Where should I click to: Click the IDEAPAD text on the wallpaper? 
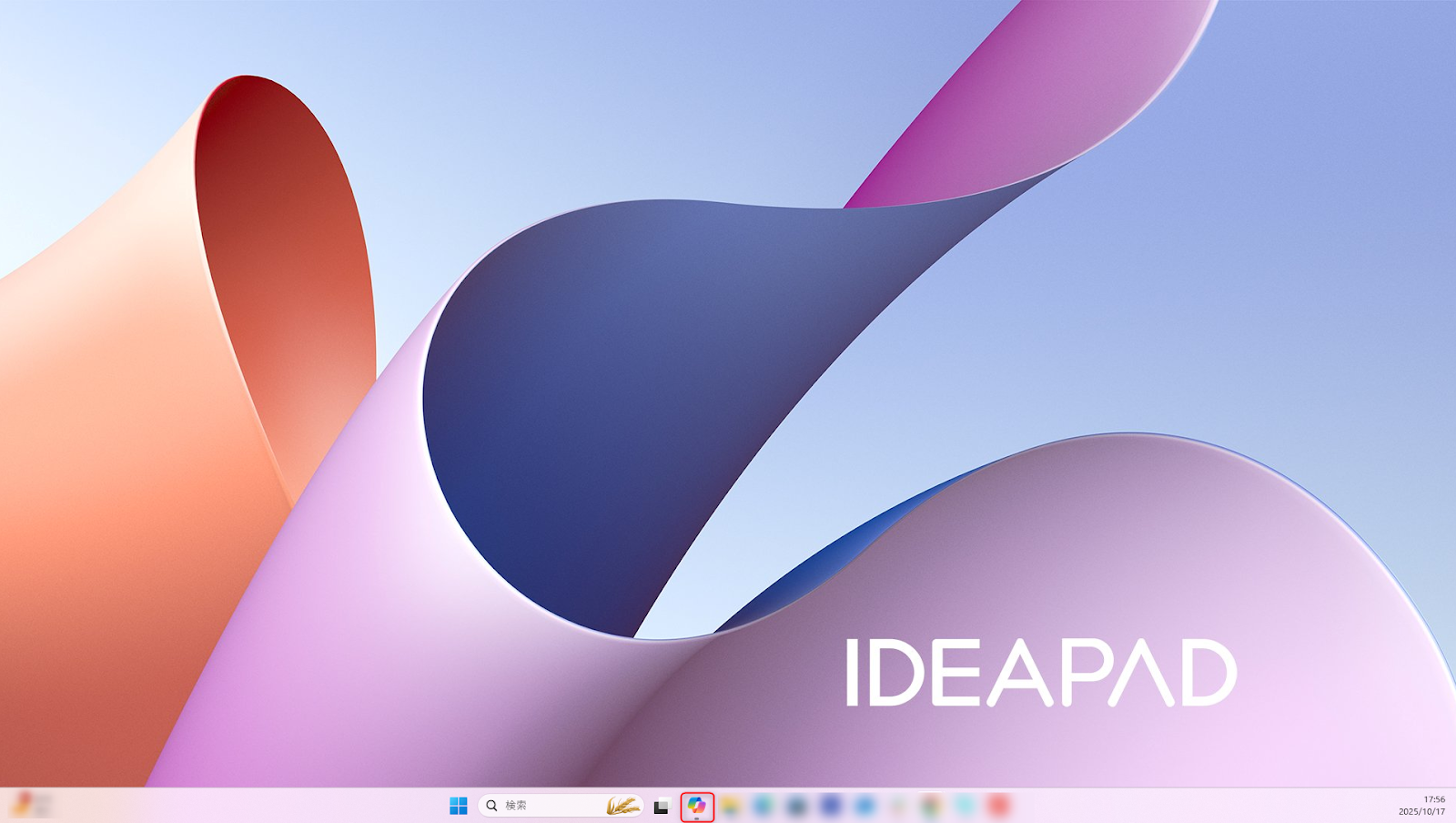tap(1041, 673)
